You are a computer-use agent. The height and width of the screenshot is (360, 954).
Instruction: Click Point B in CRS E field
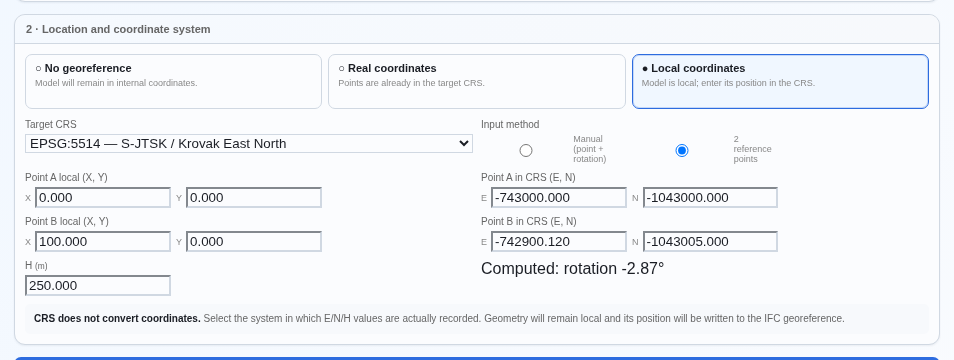coord(559,241)
